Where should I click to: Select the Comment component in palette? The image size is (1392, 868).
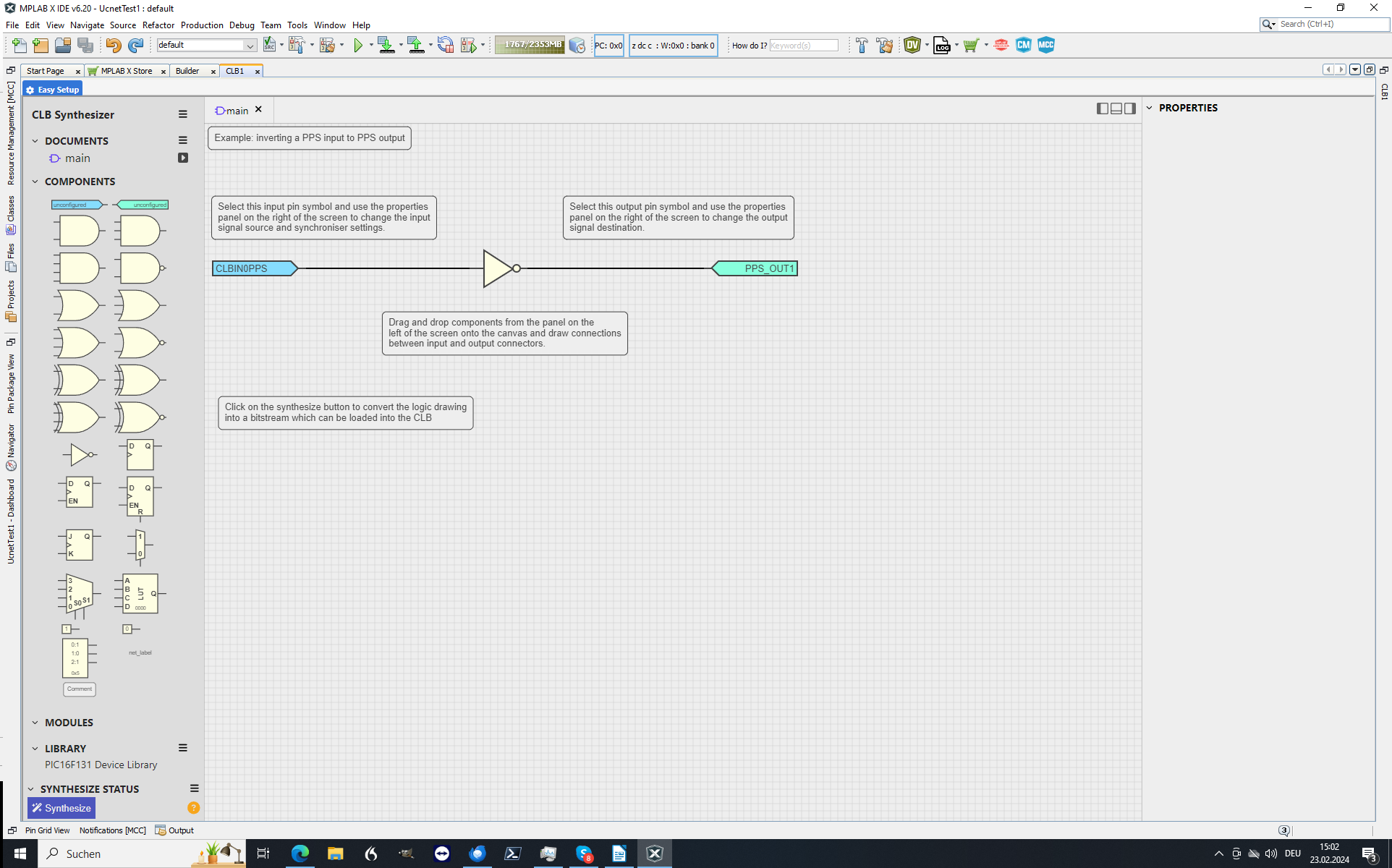point(80,689)
